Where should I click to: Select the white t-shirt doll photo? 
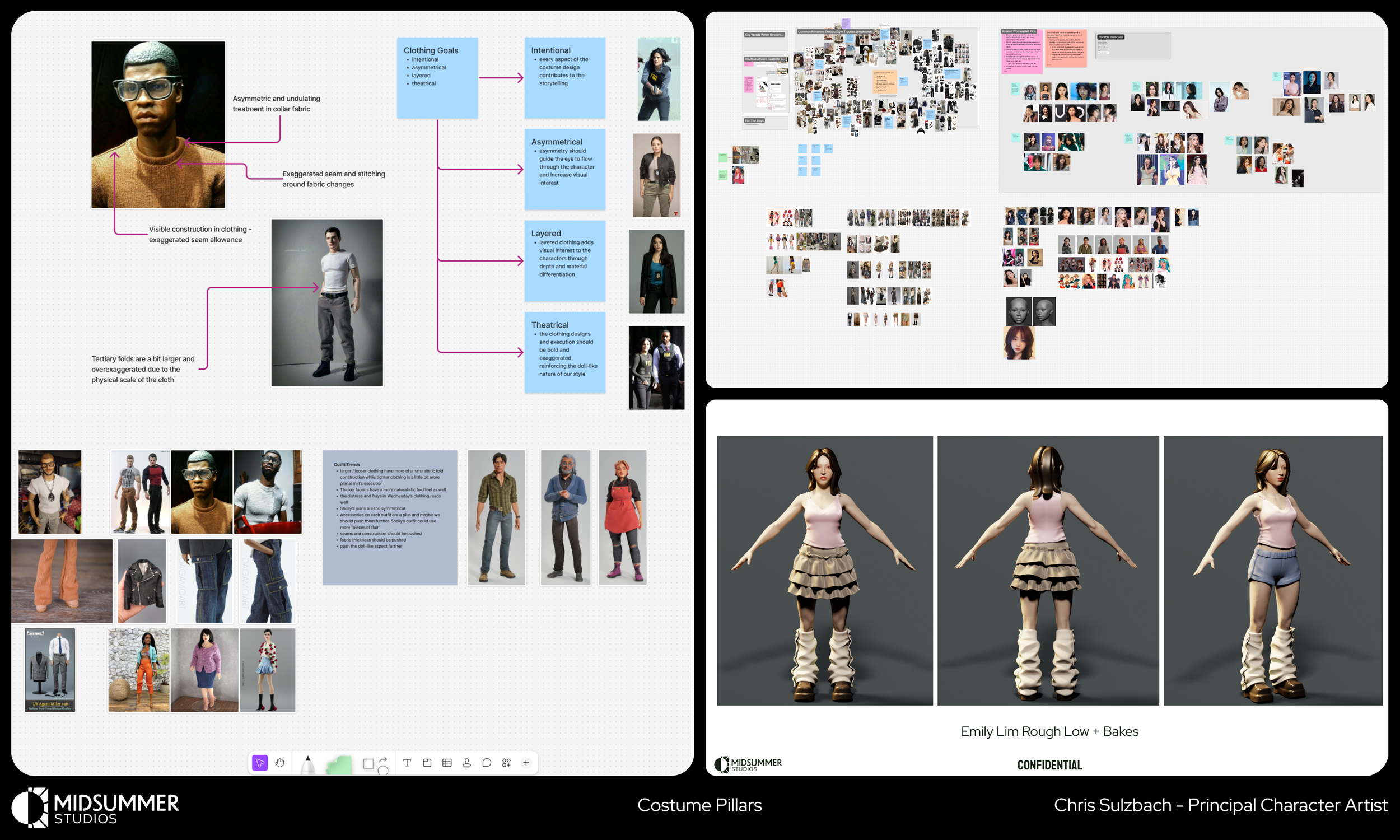[x=327, y=303]
